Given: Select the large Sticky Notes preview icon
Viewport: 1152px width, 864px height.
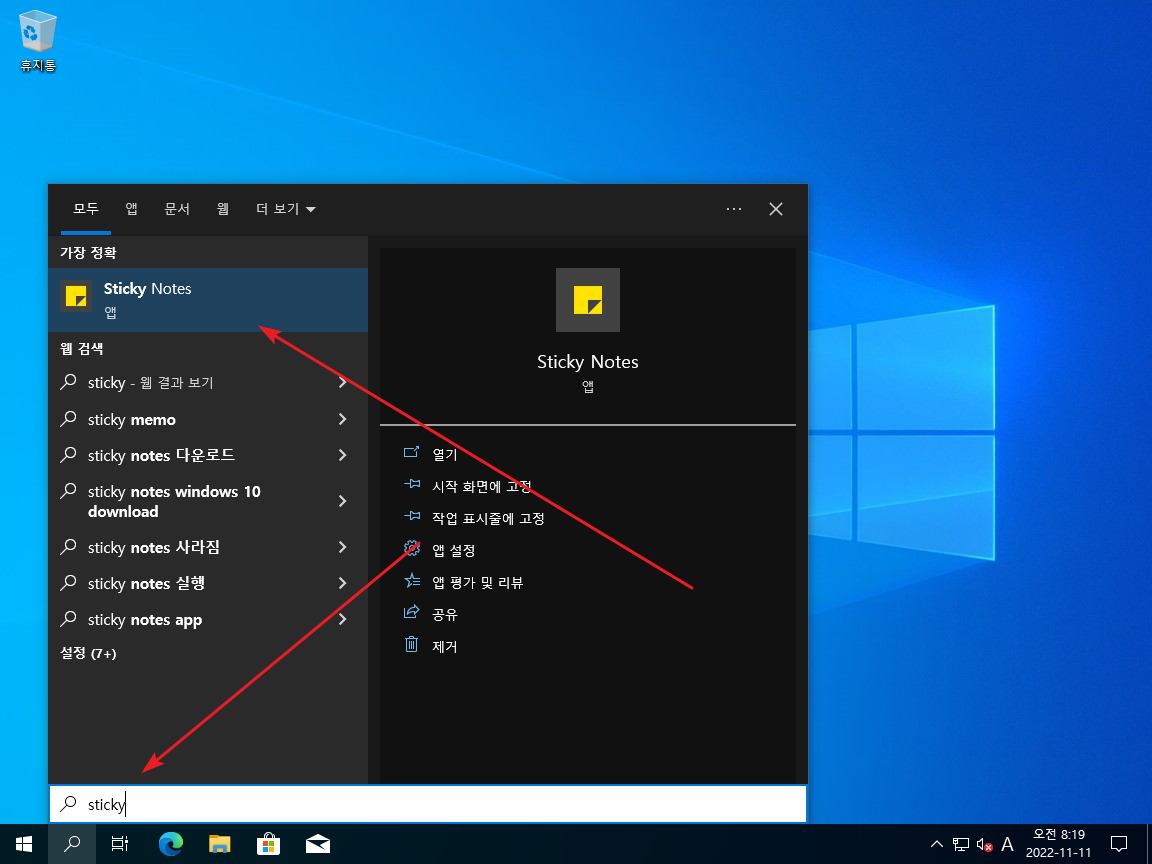Looking at the screenshot, I should click(x=588, y=300).
